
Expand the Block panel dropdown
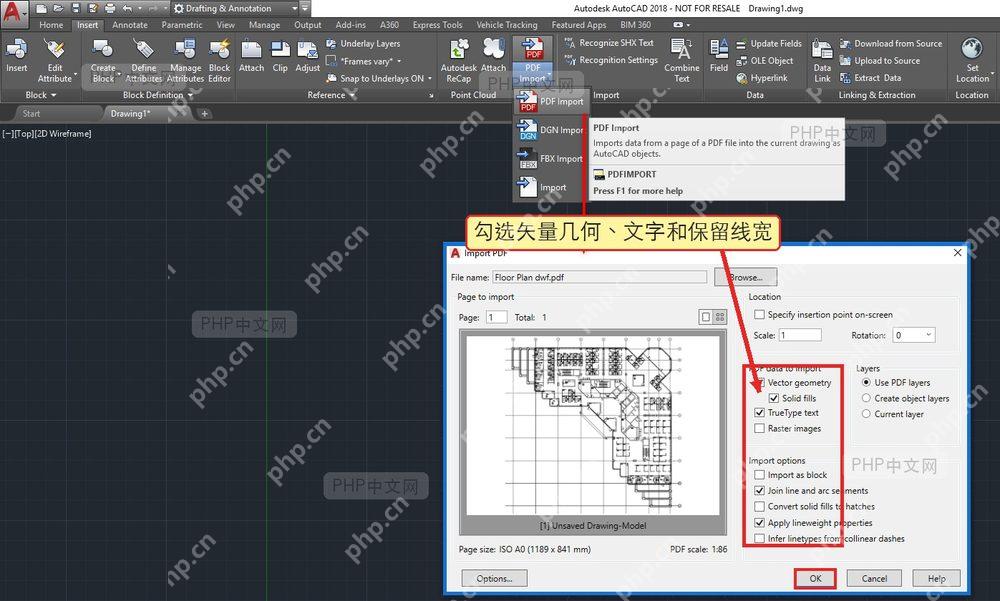click(x=41, y=95)
